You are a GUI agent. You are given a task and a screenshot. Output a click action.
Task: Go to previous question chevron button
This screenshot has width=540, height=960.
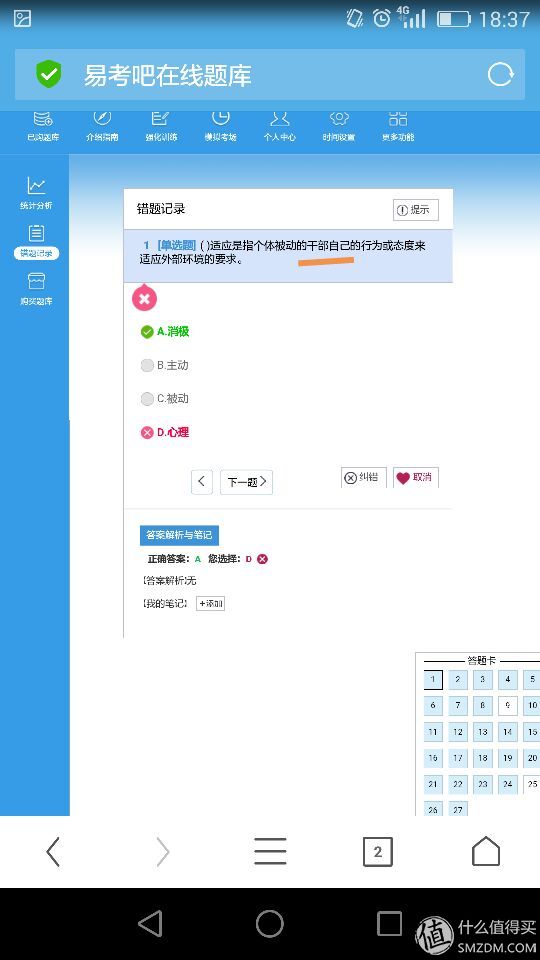tap(202, 482)
